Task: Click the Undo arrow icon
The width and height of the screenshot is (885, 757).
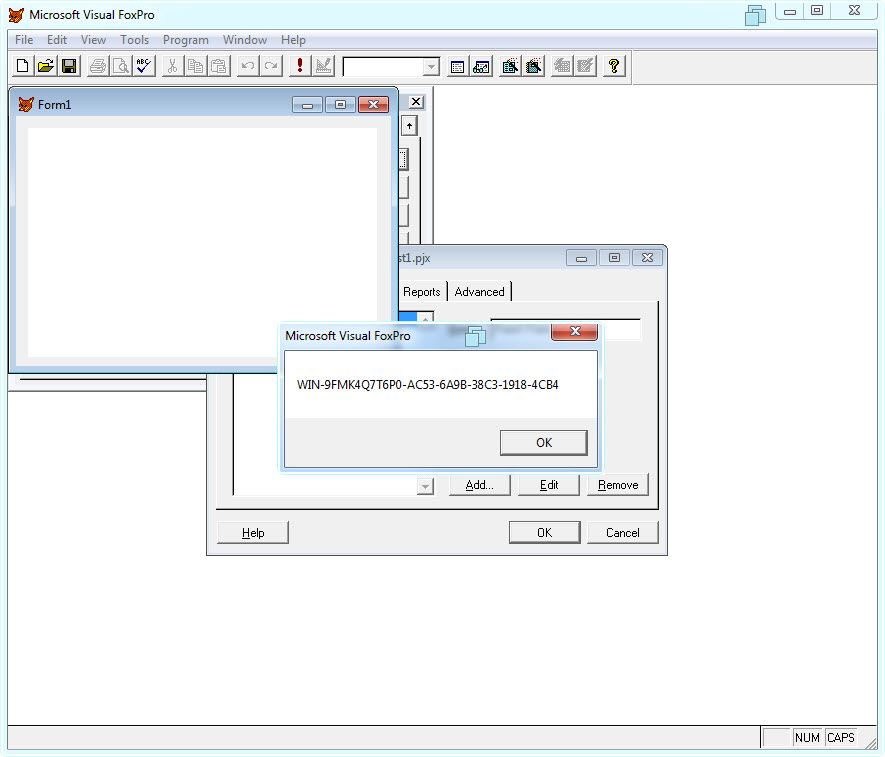Action: 247,66
